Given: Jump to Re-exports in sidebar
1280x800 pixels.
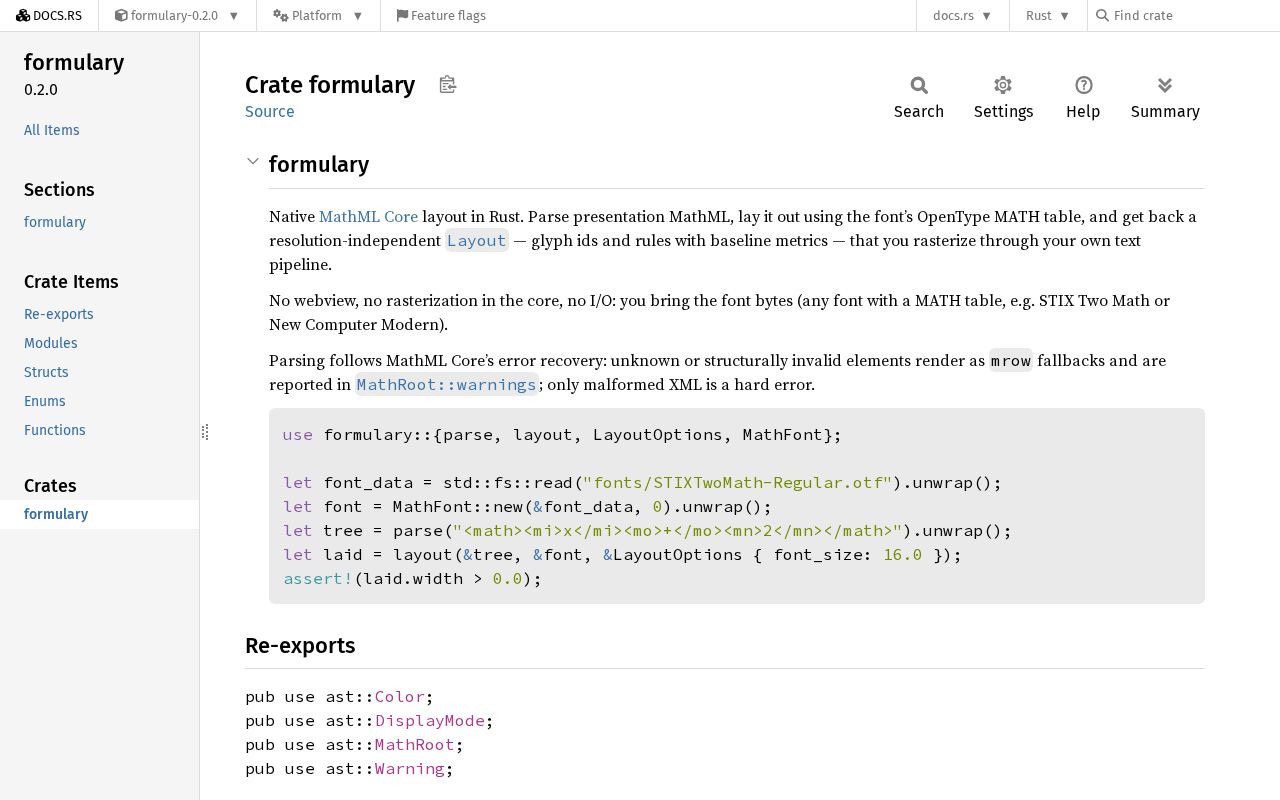Looking at the screenshot, I should (59, 314).
